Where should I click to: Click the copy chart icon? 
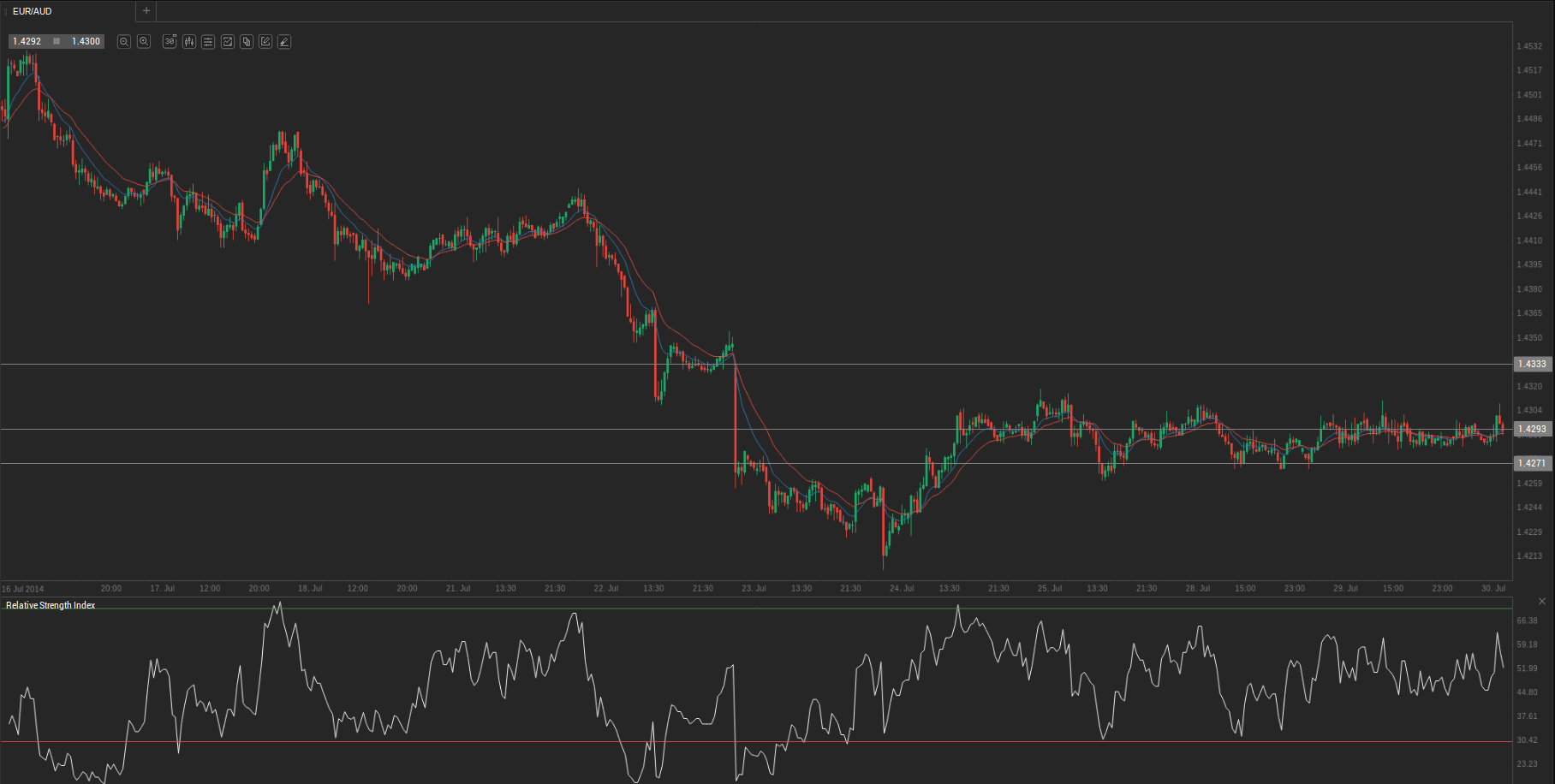coord(247,42)
